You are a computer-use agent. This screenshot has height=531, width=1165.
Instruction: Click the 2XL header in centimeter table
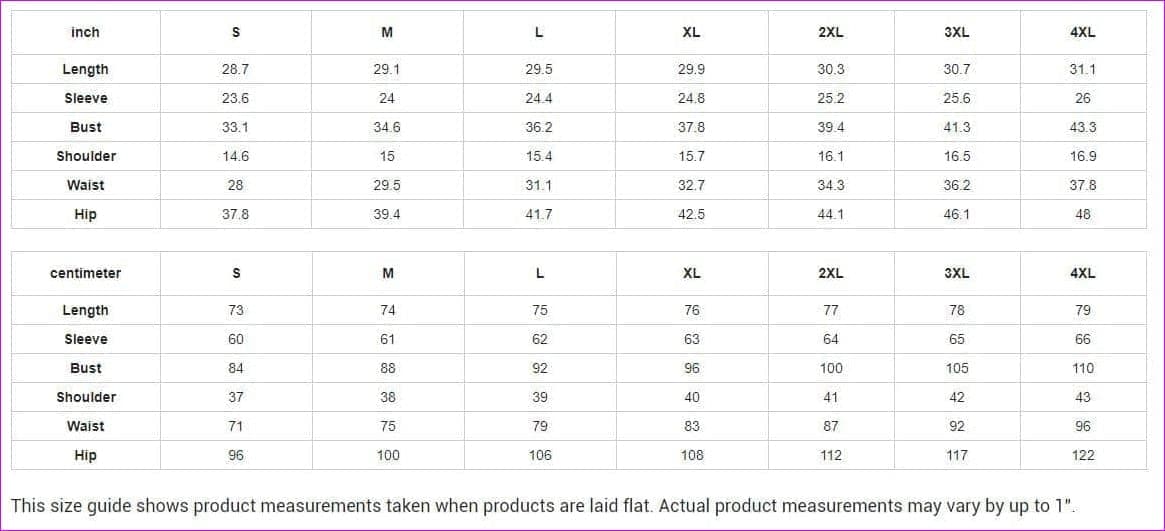click(831, 273)
